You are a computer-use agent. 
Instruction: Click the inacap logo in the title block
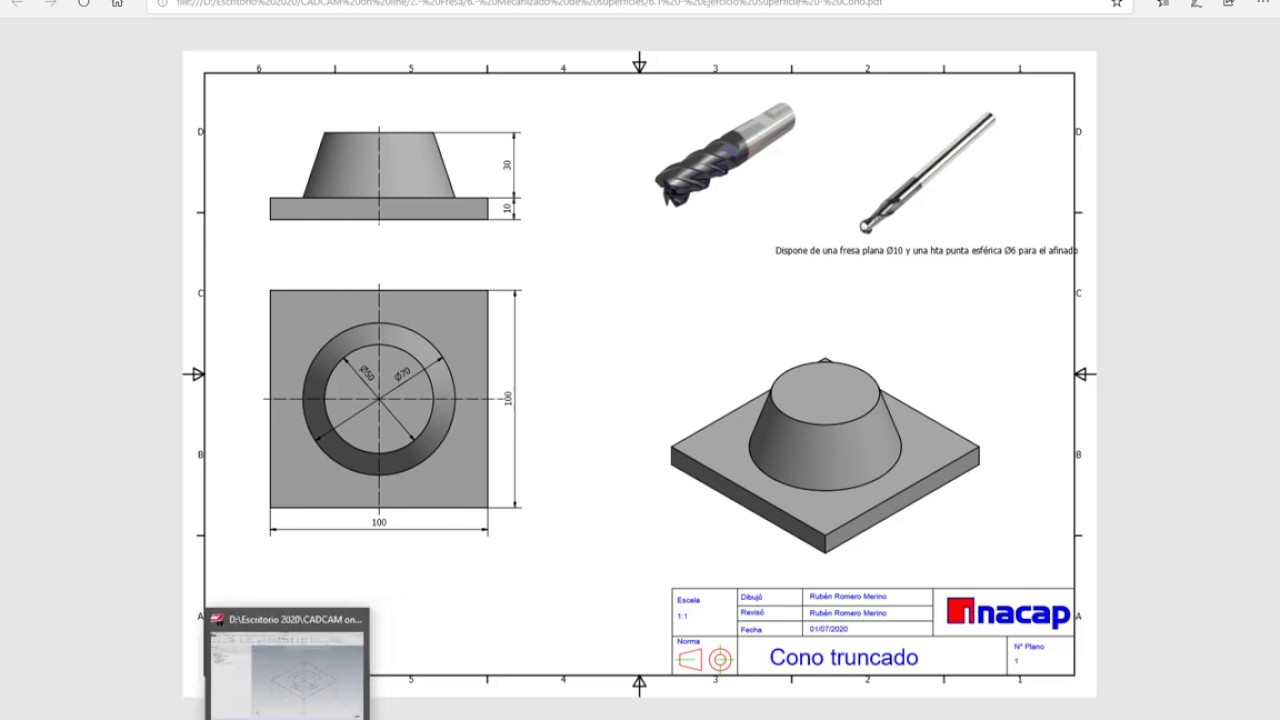pyautogui.click(x=1007, y=612)
